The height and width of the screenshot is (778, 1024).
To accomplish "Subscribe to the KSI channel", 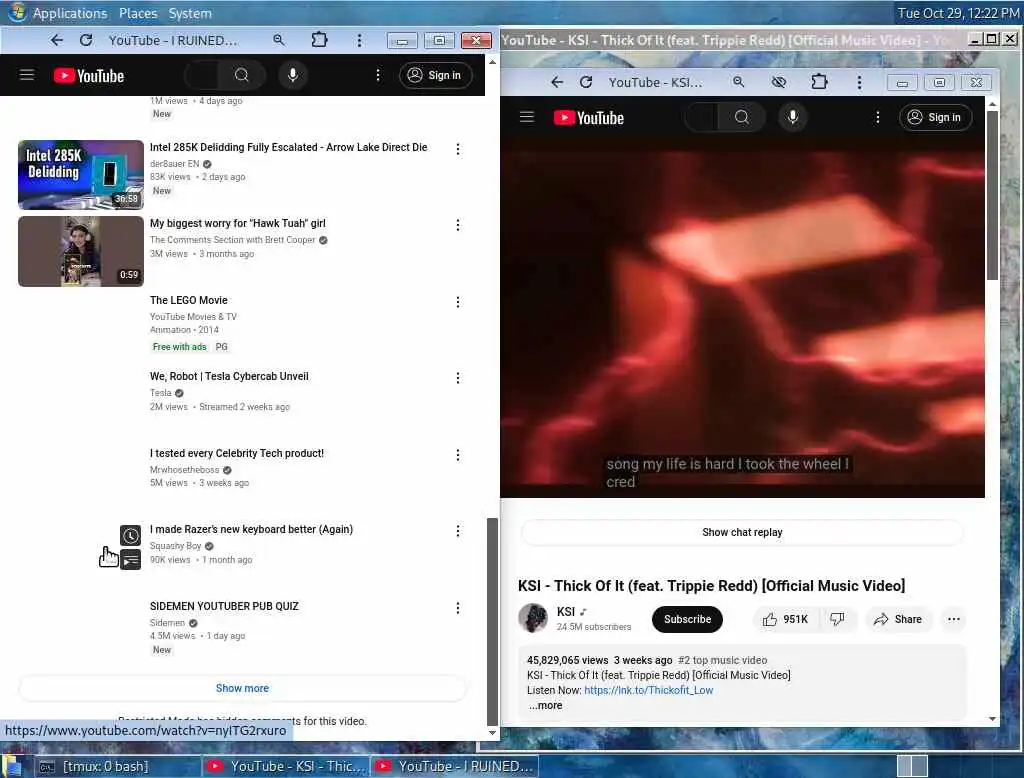I will 687,619.
